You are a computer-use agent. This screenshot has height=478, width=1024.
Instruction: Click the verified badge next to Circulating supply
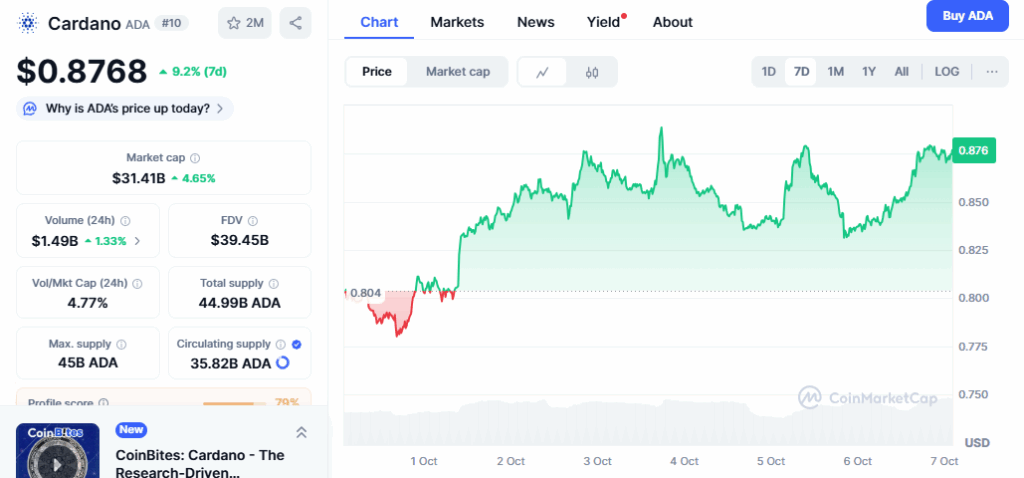click(x=296, y=344)
